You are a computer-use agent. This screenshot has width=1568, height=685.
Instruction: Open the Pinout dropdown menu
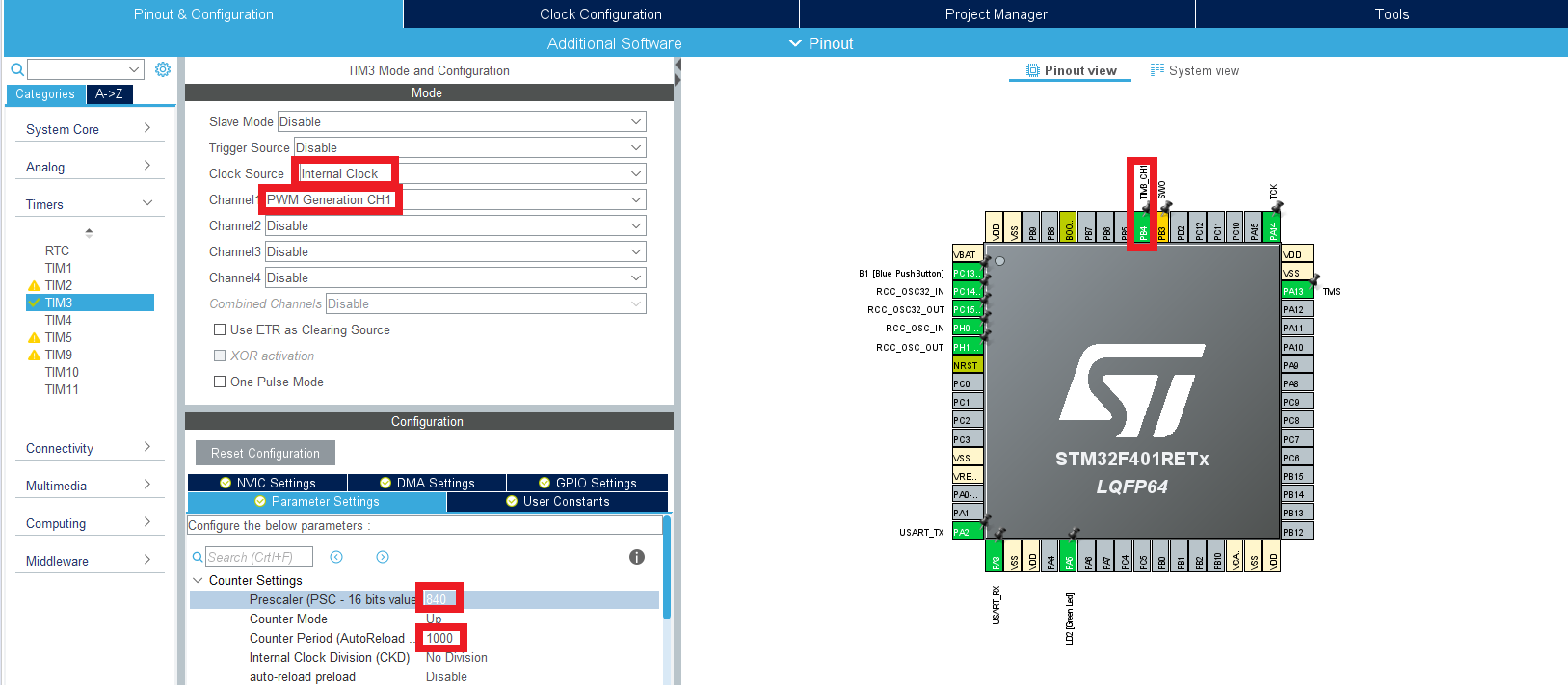click(821, 43)
